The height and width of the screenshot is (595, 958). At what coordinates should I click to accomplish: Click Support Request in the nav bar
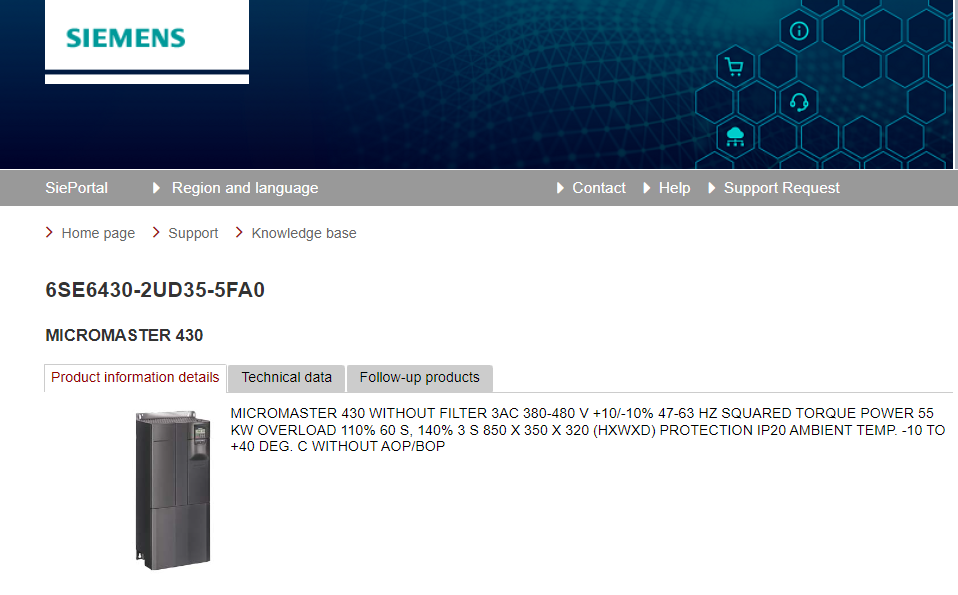[x=781, y=188]
